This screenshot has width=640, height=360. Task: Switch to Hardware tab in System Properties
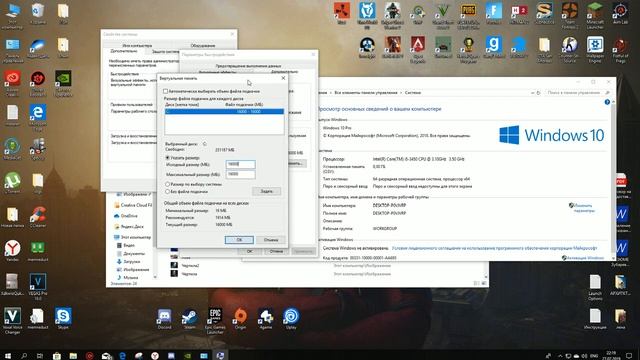(202, 45)
